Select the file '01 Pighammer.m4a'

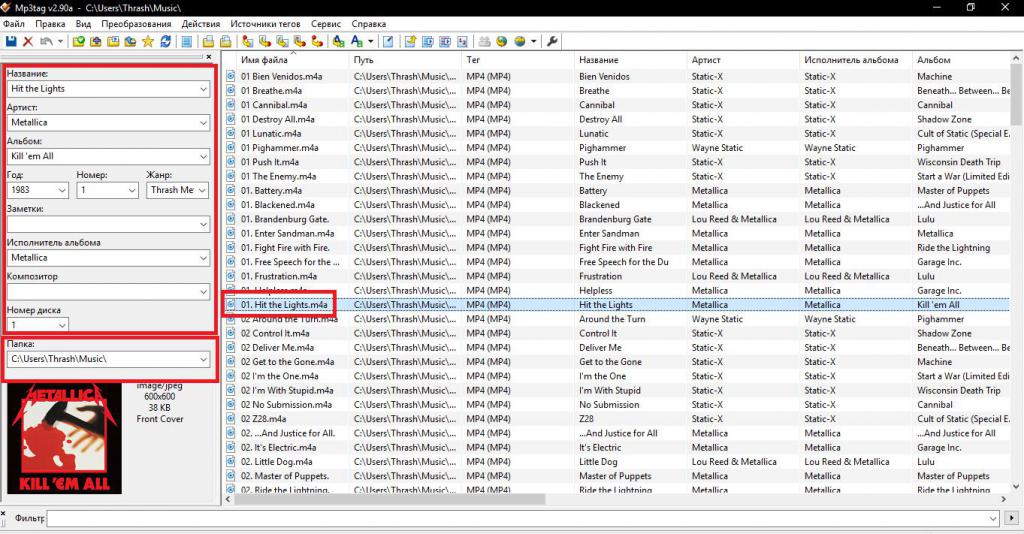[280, 148]
